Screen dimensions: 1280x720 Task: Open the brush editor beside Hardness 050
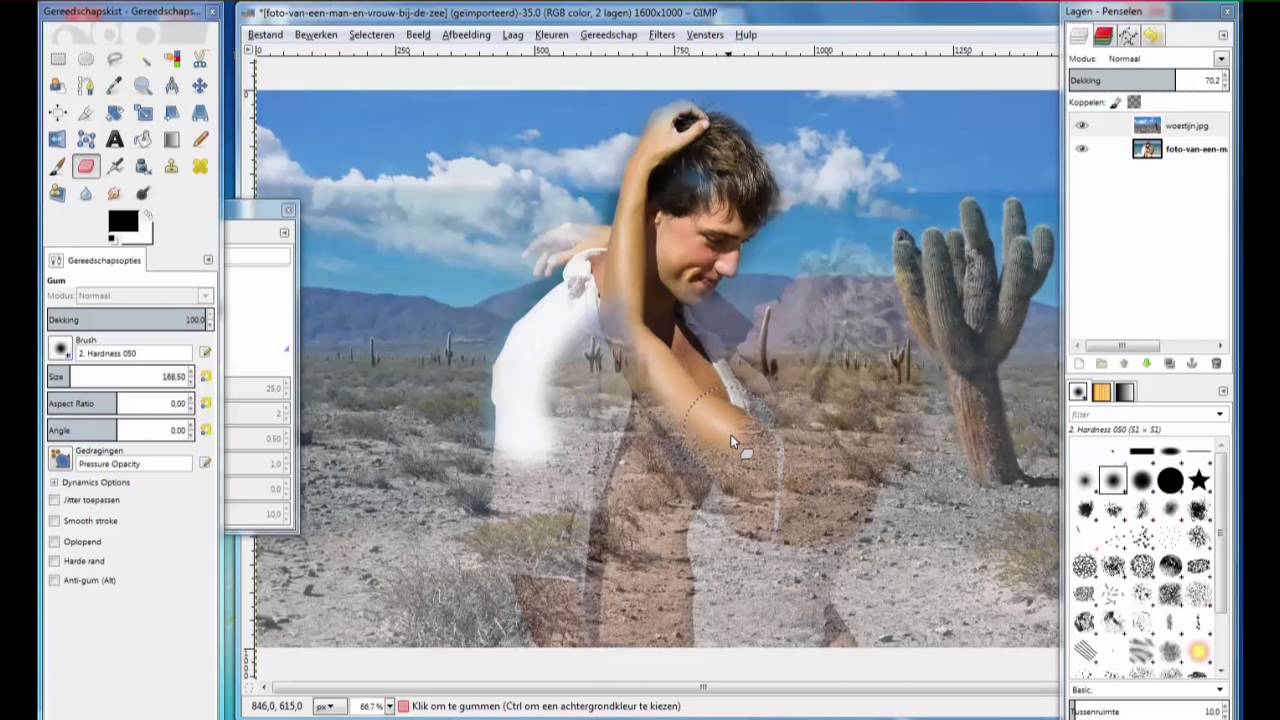pyautogui.click(x=205, y=352)
